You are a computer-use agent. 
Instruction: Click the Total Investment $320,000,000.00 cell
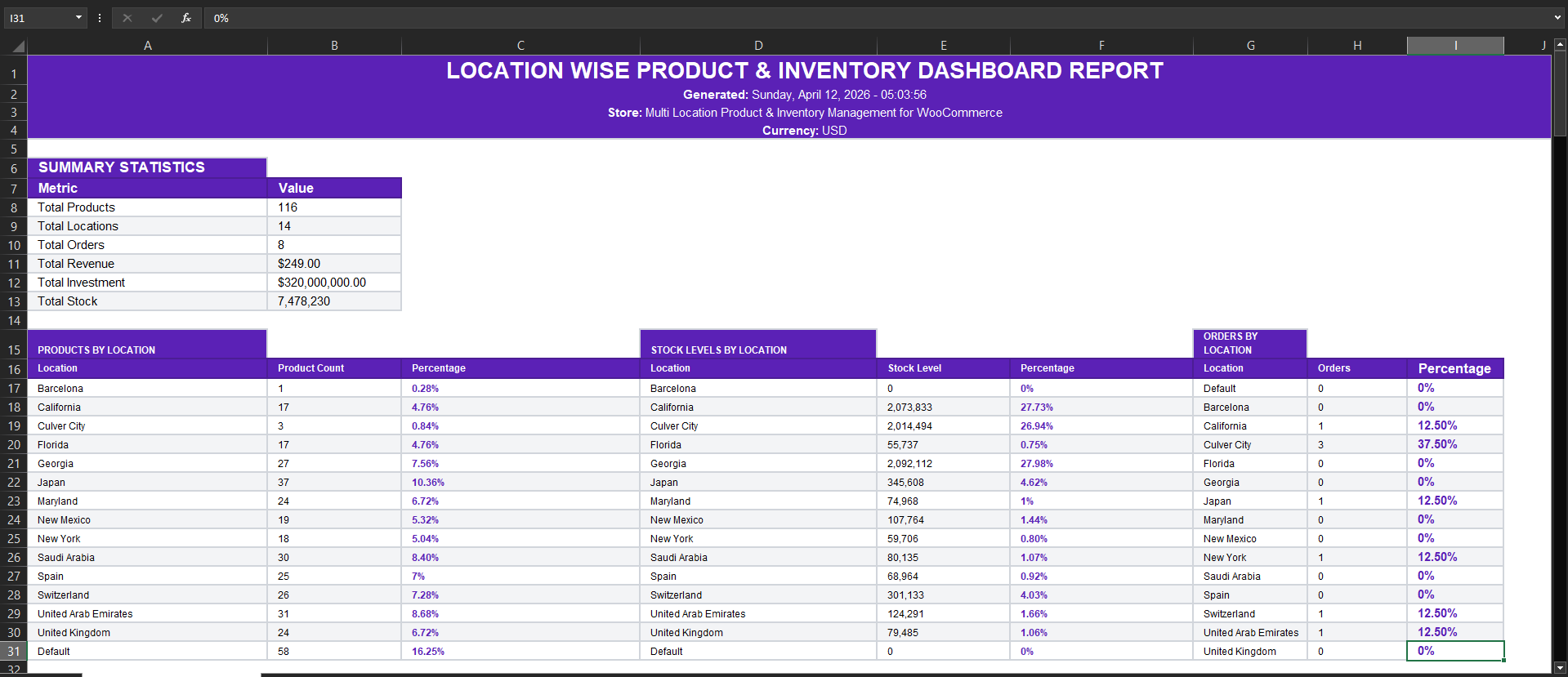(333, 283)
